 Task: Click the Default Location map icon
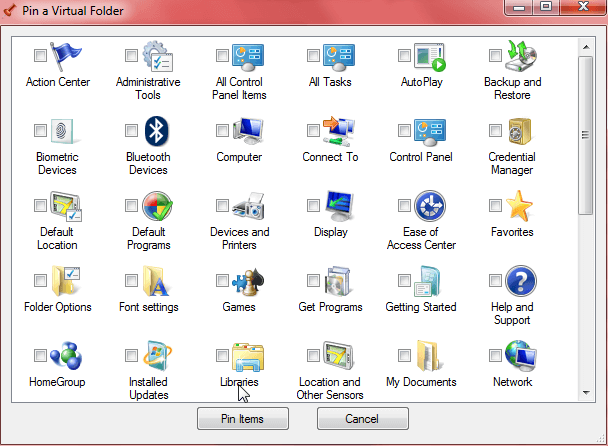66,206
